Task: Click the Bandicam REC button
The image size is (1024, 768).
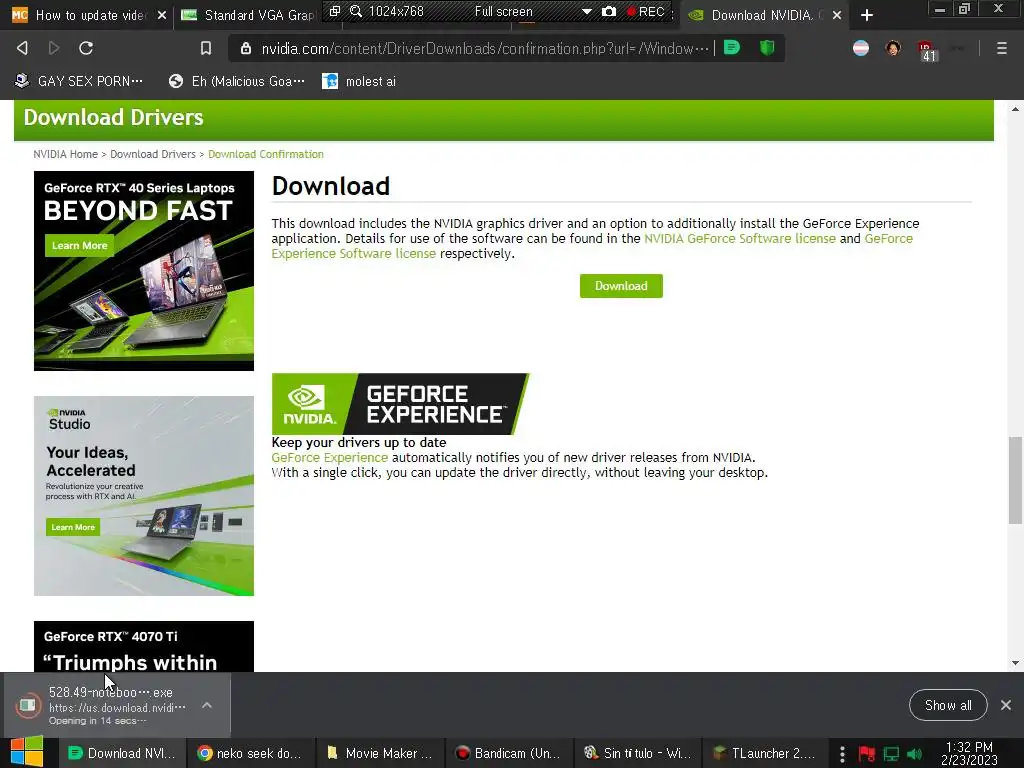Action: coord(645,11)
